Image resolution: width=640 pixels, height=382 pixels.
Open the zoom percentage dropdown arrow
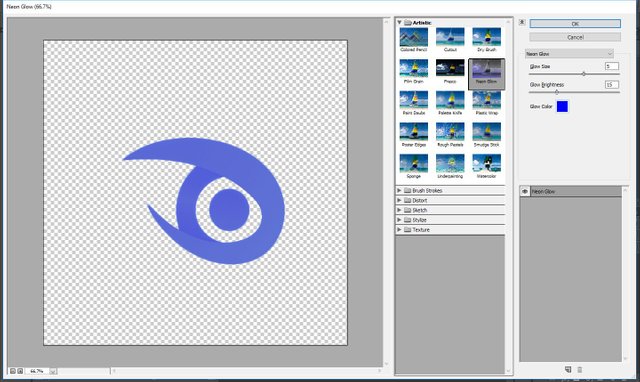click(x=53, y=371)
